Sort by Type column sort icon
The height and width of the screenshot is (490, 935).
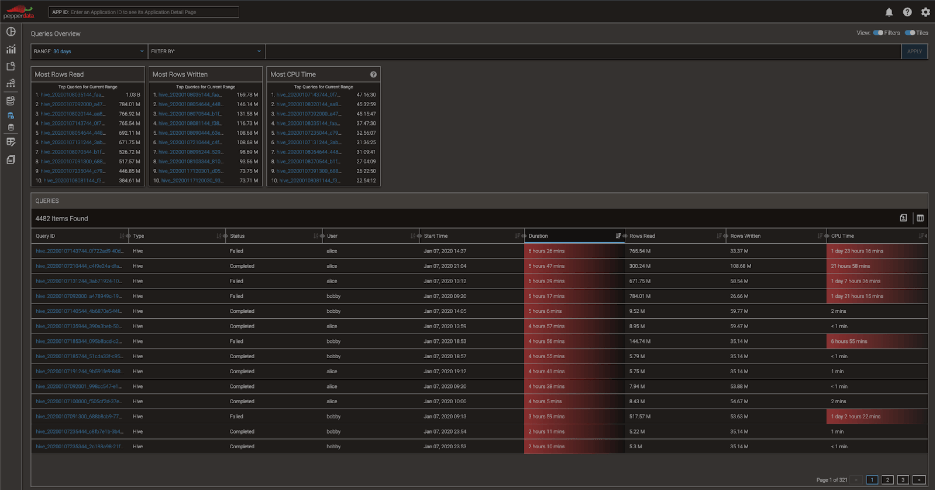219,236
